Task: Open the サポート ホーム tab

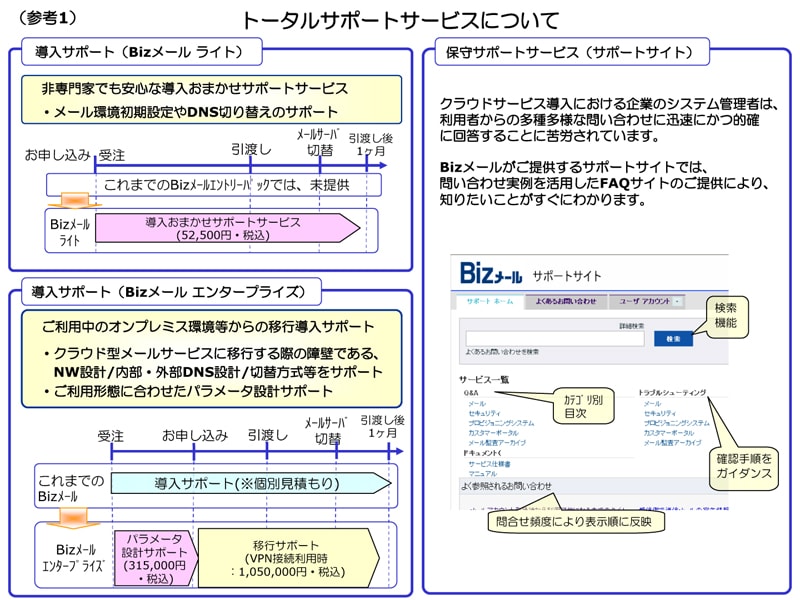Action: point(490,302)
